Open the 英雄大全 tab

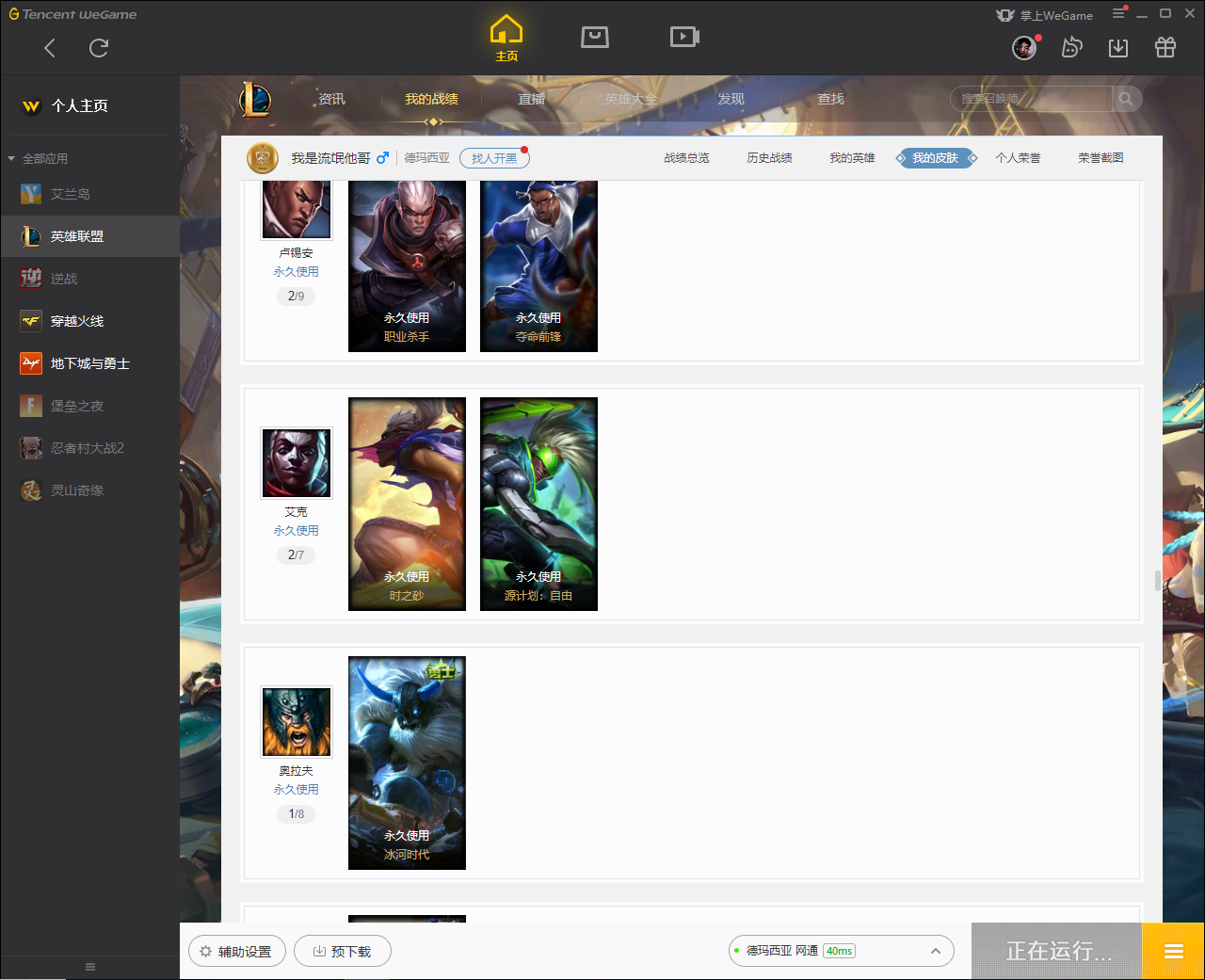click(631, 99)
